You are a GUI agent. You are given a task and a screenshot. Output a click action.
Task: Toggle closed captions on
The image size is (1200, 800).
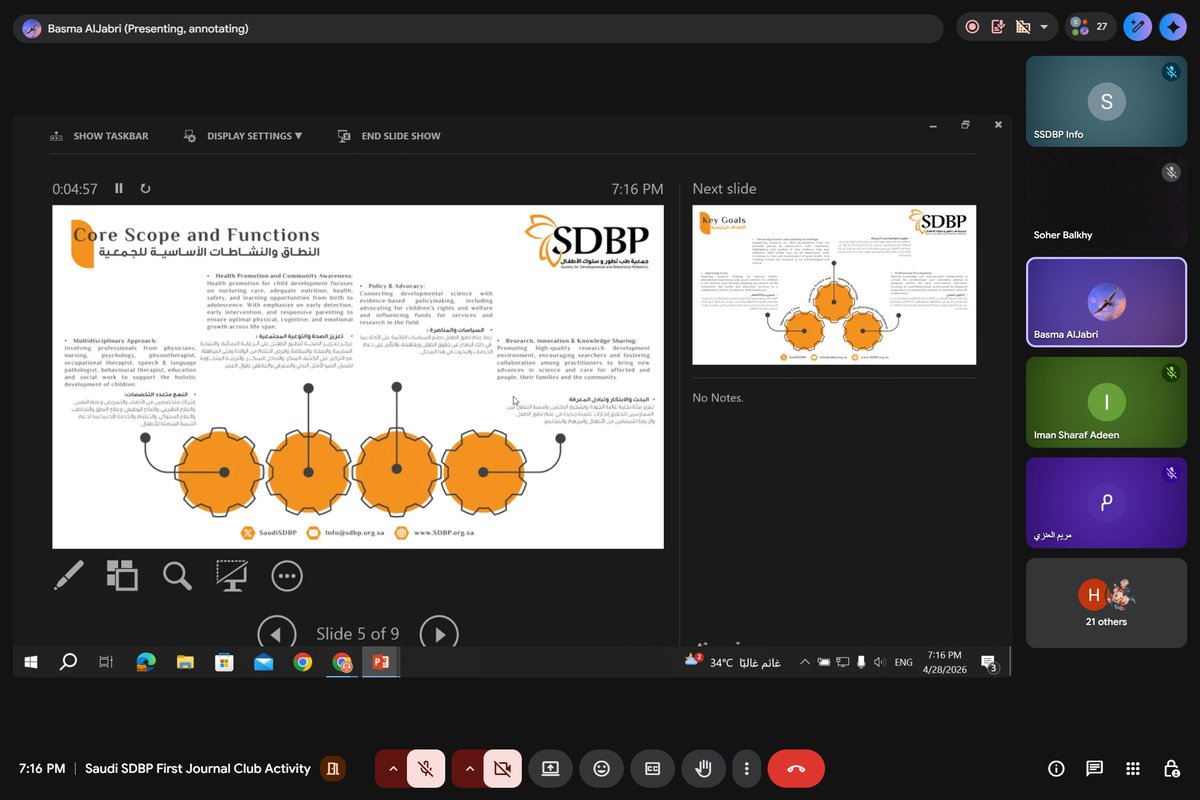652,768
